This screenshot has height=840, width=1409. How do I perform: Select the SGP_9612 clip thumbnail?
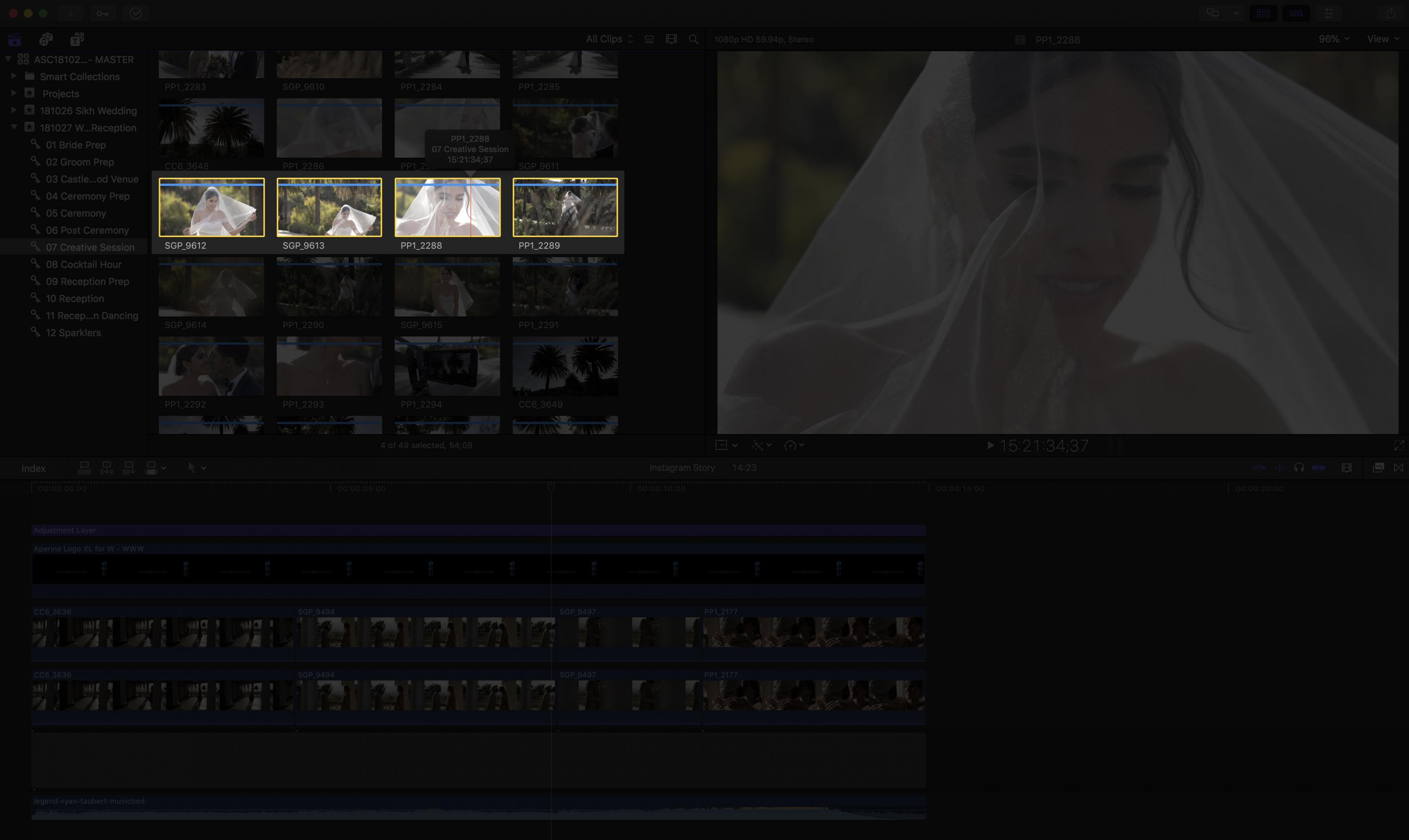coord(211,207)
